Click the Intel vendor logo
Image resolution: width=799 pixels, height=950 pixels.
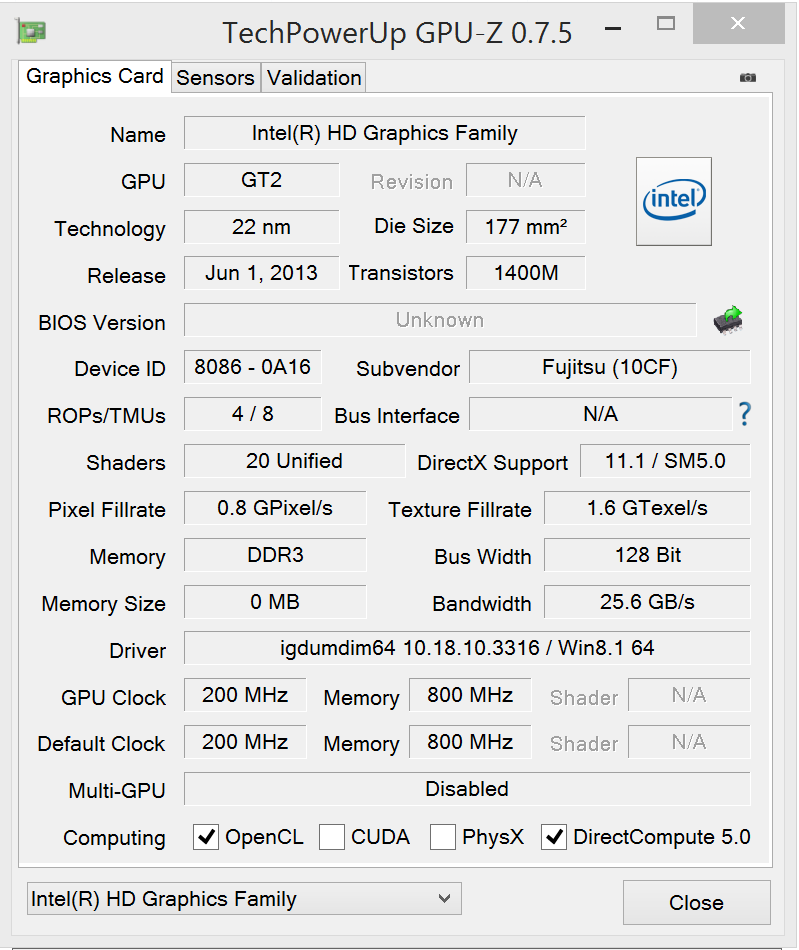(674, 201)
